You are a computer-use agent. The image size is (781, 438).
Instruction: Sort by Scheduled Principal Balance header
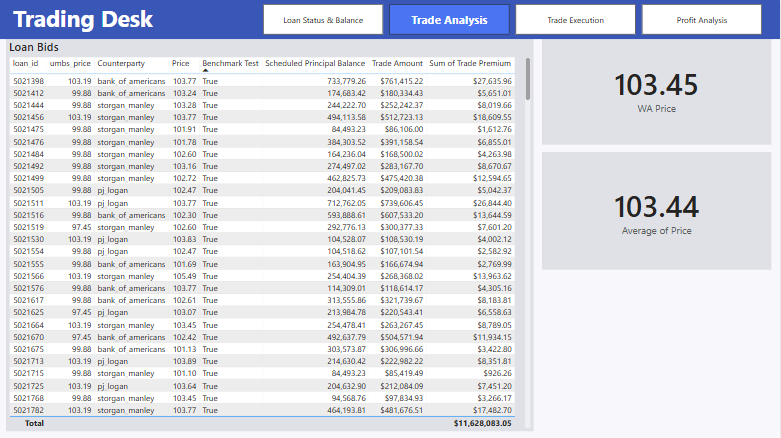(315, 63)
